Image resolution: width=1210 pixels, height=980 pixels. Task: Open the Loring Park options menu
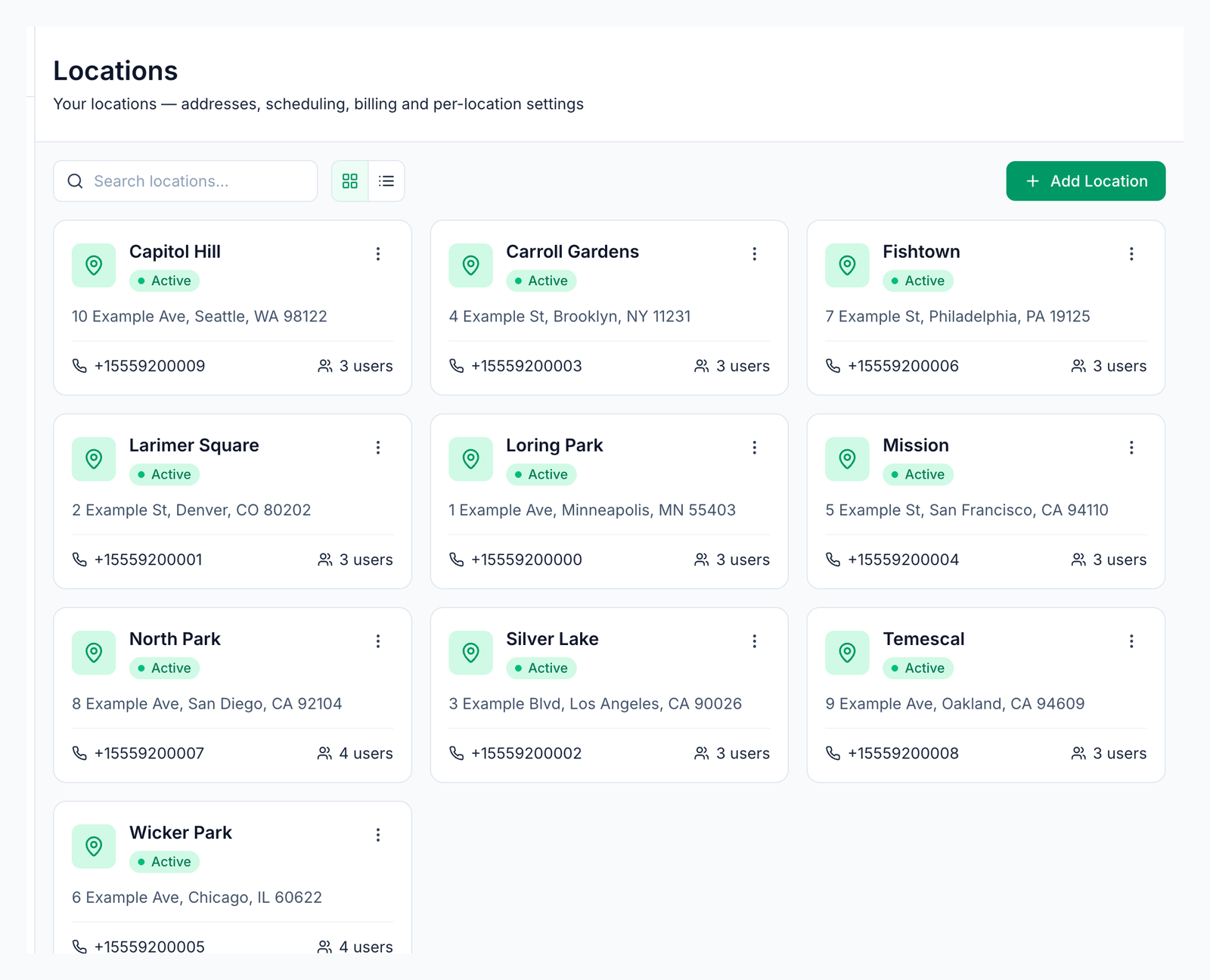tap(755, 448)
